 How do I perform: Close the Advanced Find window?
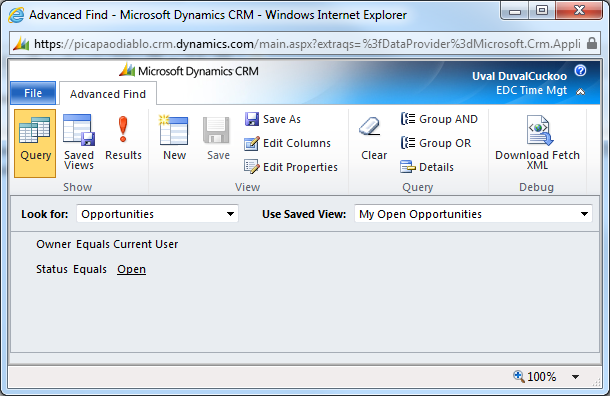pyautogui.click(x=579, y=11)
